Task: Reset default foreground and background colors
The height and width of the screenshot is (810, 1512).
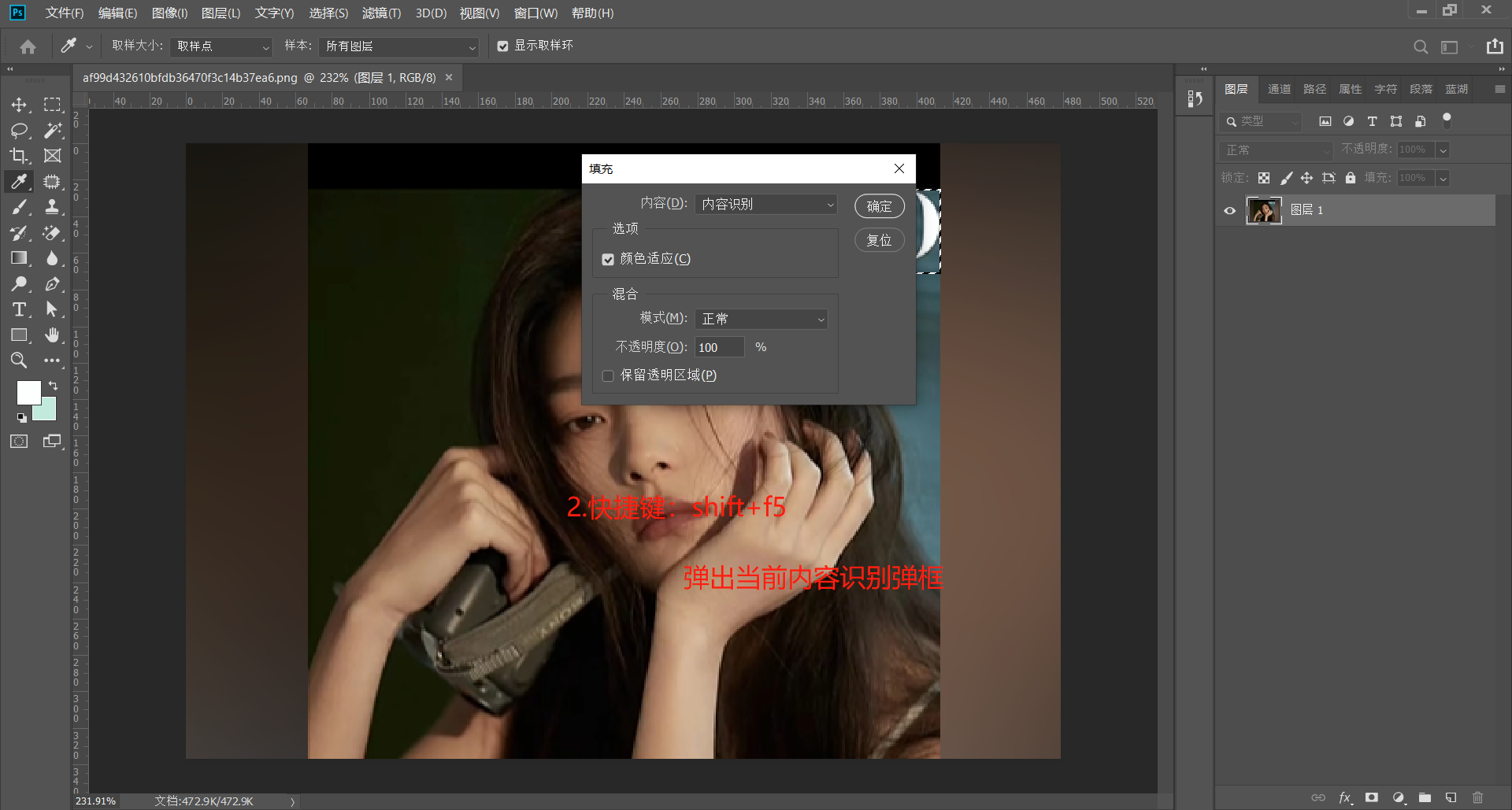Action: 21,418
